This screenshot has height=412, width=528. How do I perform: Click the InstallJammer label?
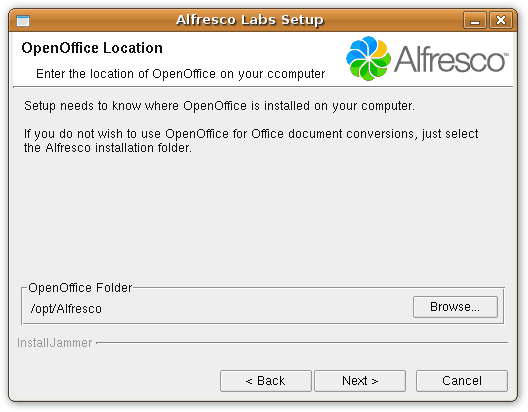click(x=55, y=343)
